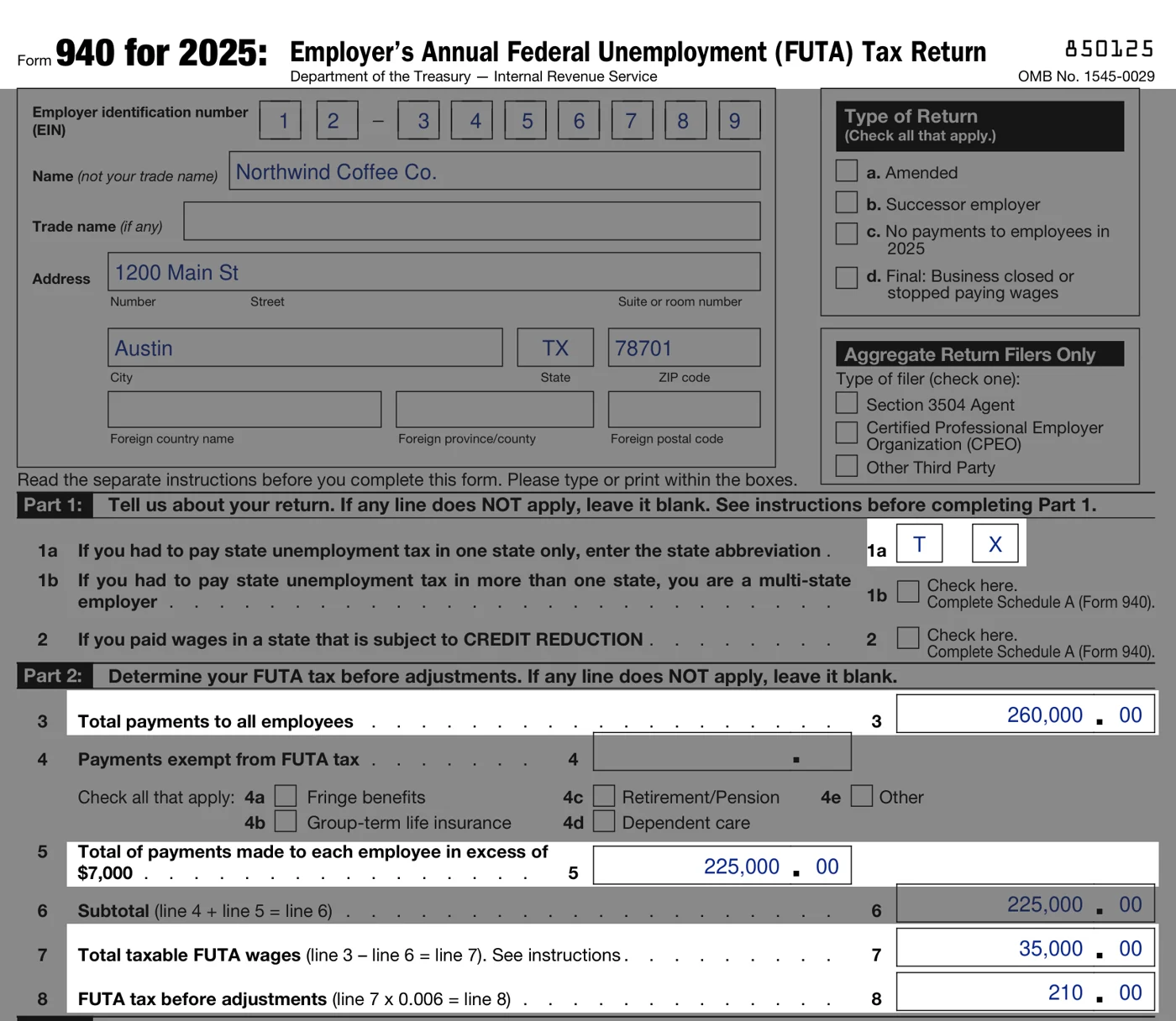This screenshot has height=1021, width=1176.
Task: Click line 1a second state letter box X
Action: (995, 543)
